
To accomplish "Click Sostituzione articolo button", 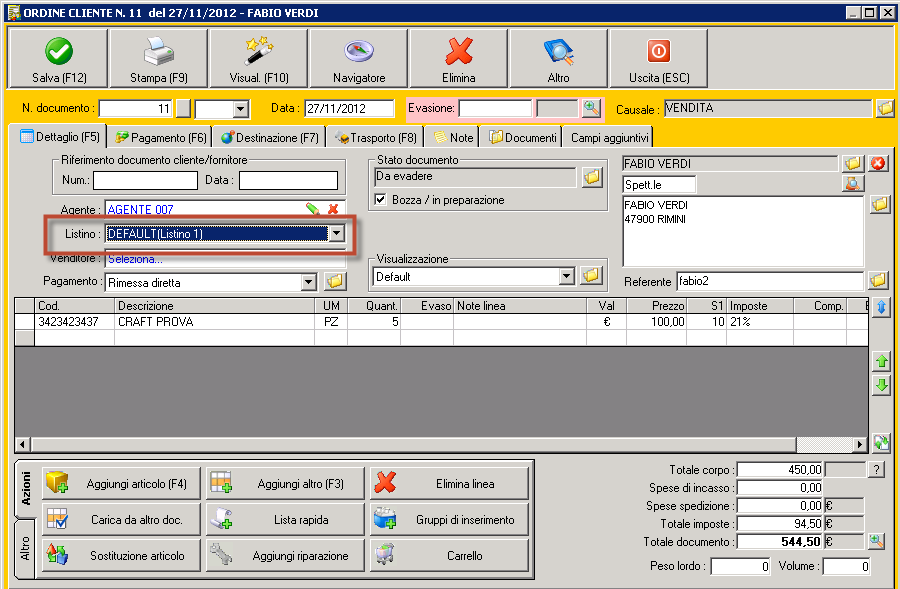I will pyautogui.click(x=122, y=555).
